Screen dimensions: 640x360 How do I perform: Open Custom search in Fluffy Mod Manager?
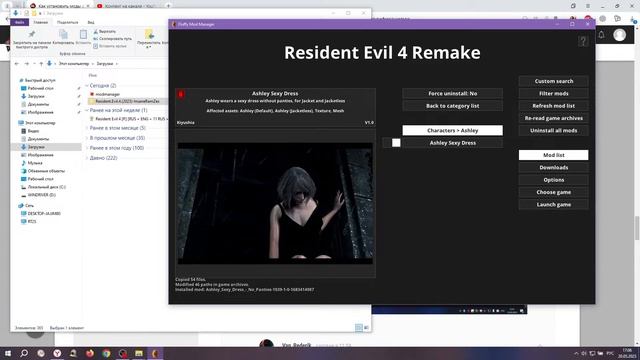coord(553,81)
